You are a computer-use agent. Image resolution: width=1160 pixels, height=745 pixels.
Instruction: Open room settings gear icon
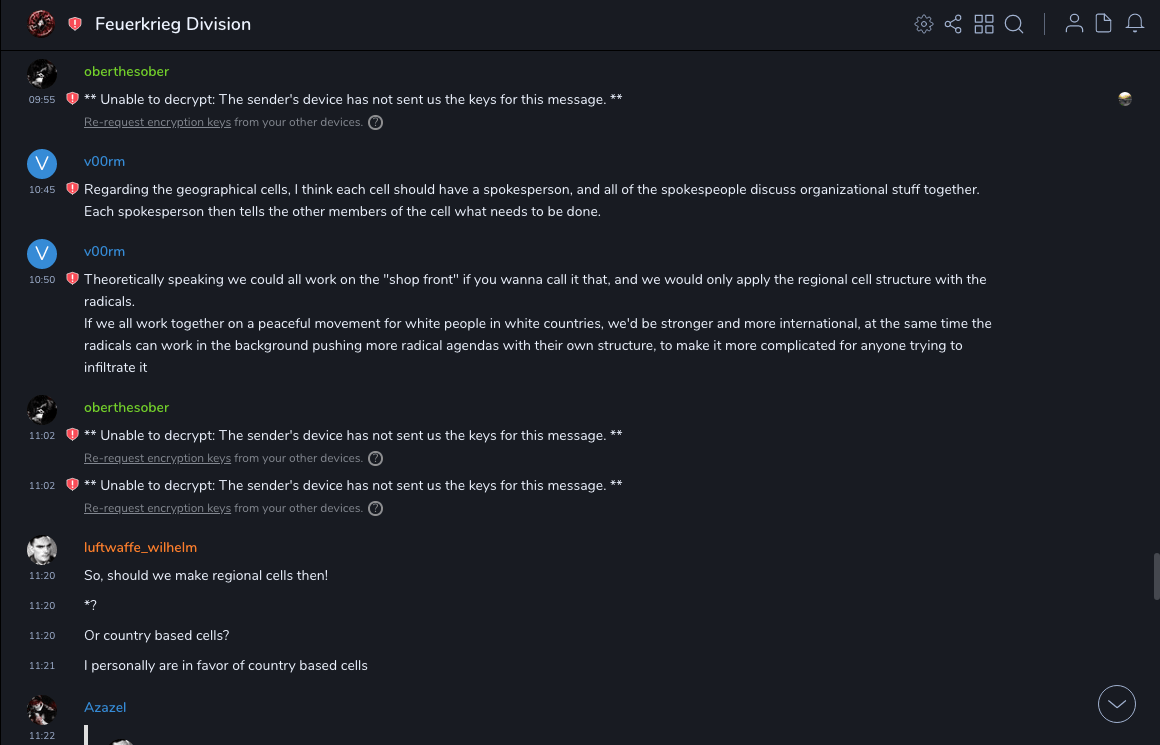[x=924, y=24]
